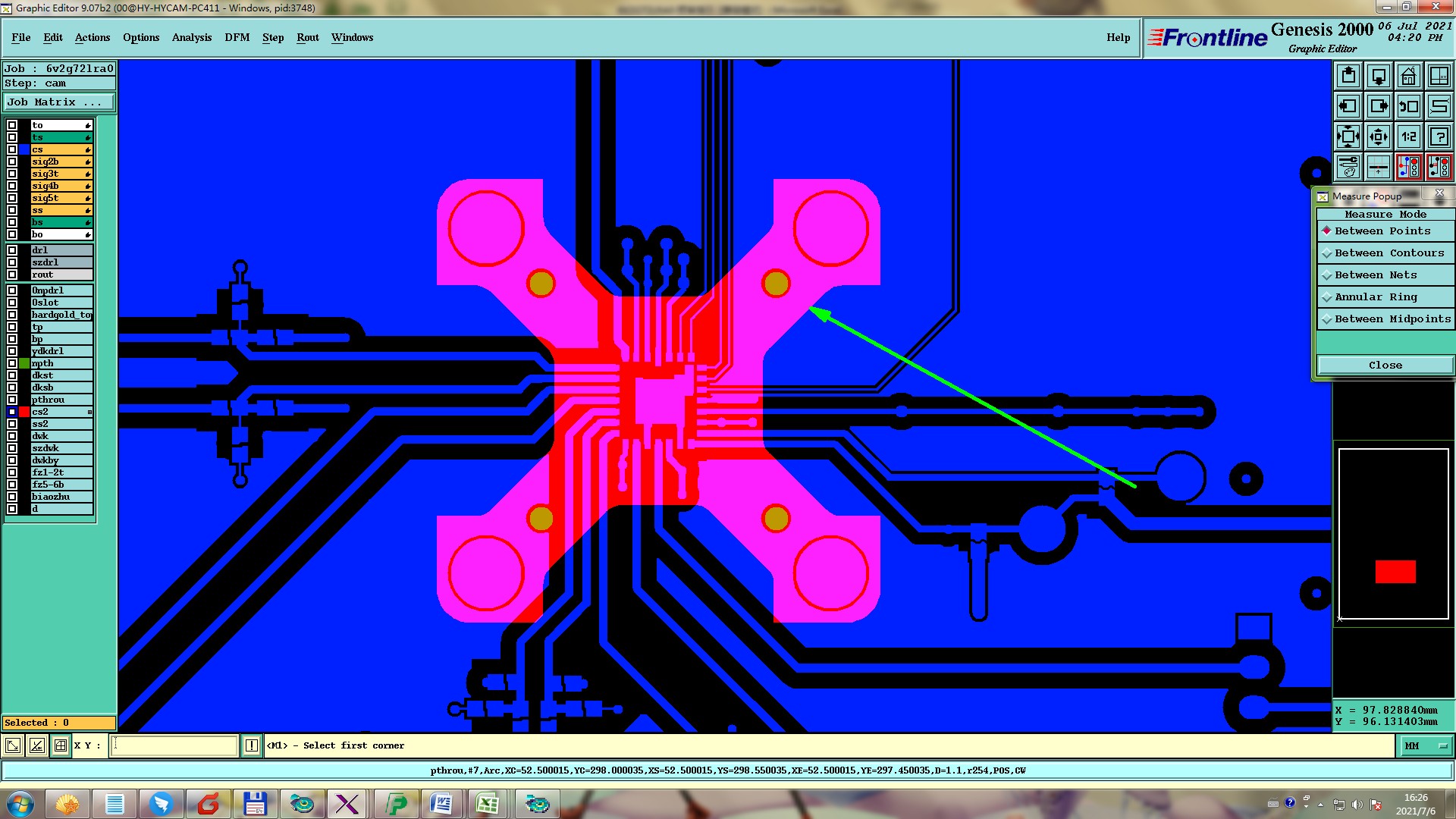The width and height of the screenshot is (1456, 819).
Task: Click the previous view undo icon
Action: tap(1408, 106)
